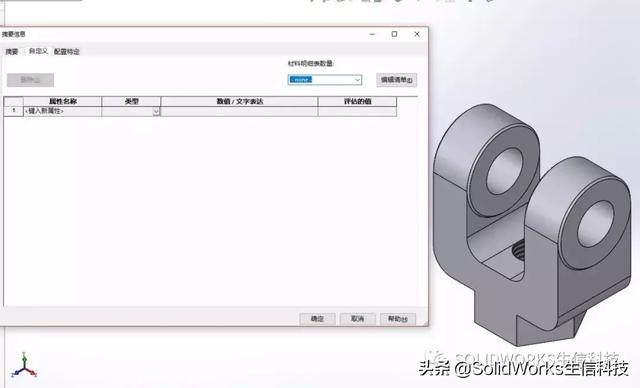Confirm the dialog with 确定
The image size is (640, 388).
click(x=317, y=319)
